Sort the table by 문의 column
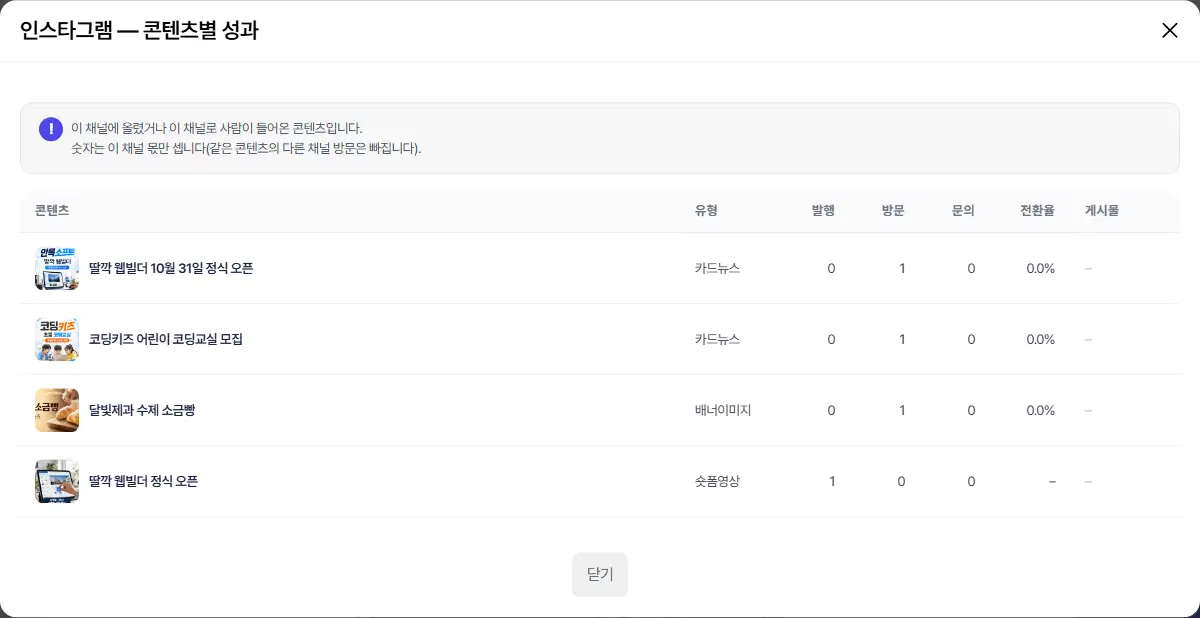The image size is (1200, 618). click(x=963, y=211)
